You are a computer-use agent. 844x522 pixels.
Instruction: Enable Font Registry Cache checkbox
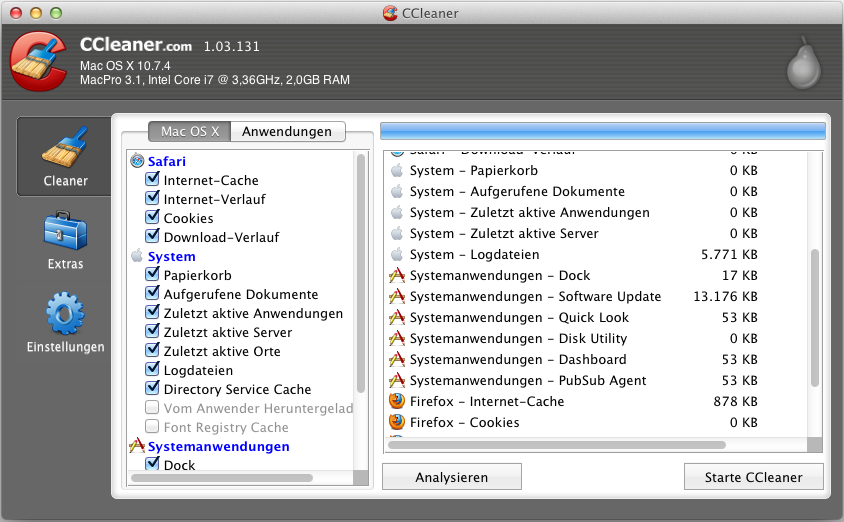(x=152, y=426)
